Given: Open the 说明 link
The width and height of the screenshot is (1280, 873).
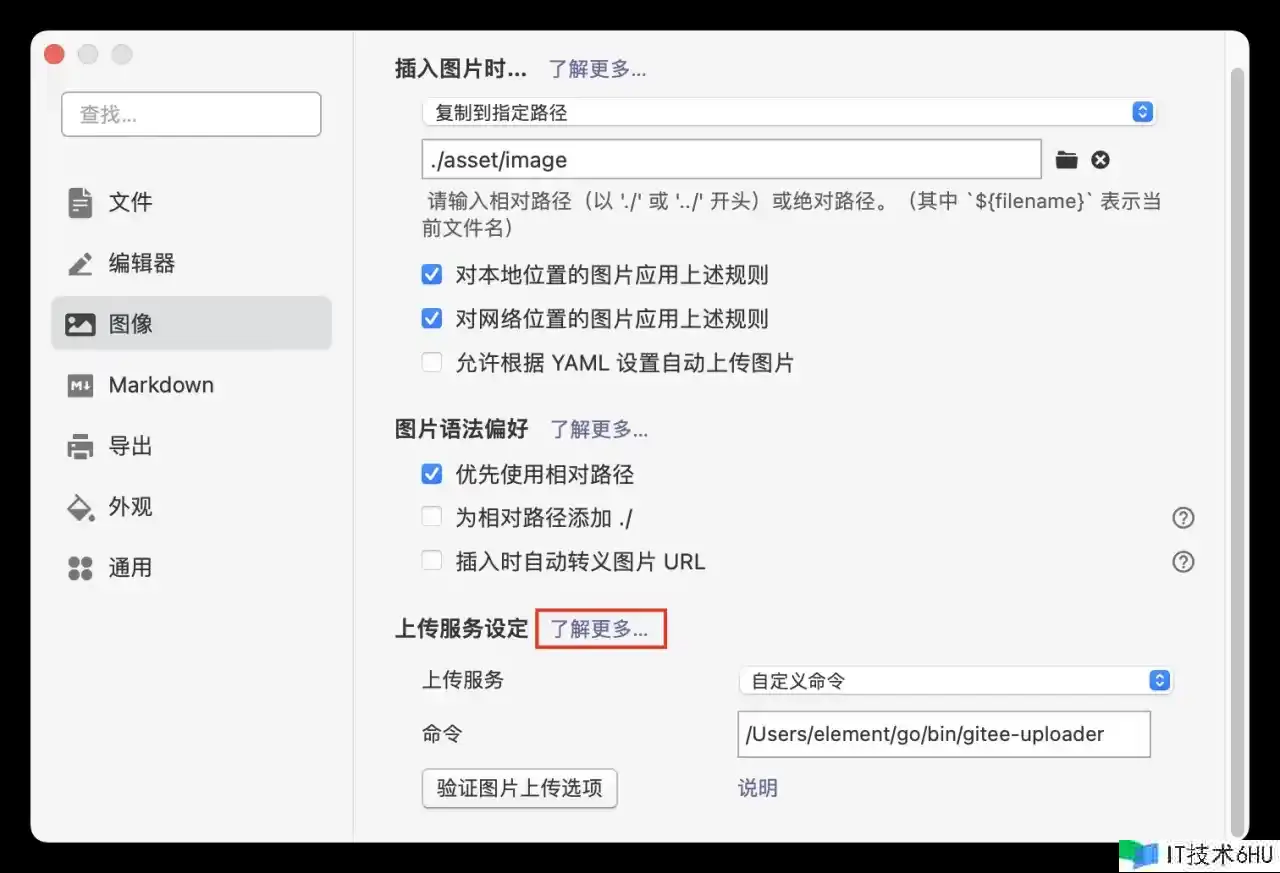Looking at the screenshot, I should click(x=758, y=788).
